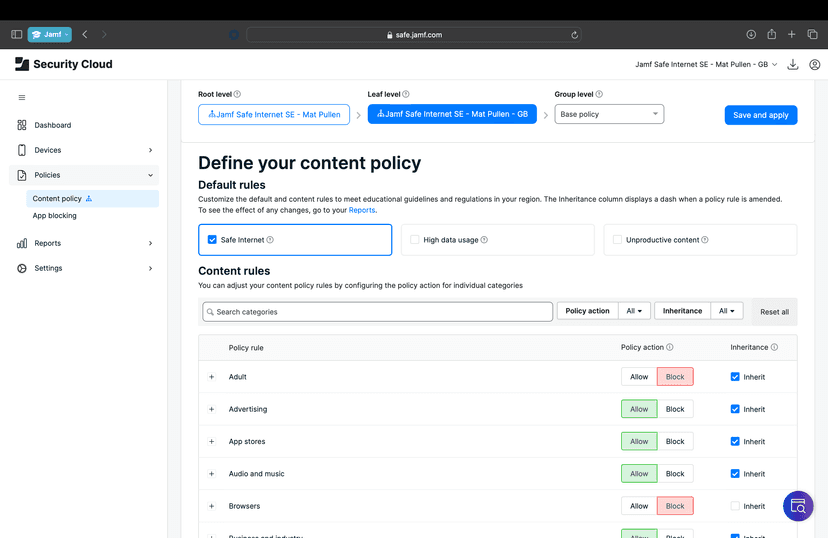
Task: Click the privacy shield icon beside the address bar
Action: tap(234, 35)
